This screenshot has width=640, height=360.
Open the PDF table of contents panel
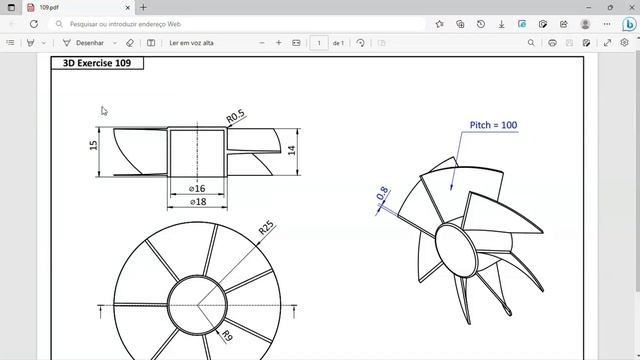tap(10, 43)
